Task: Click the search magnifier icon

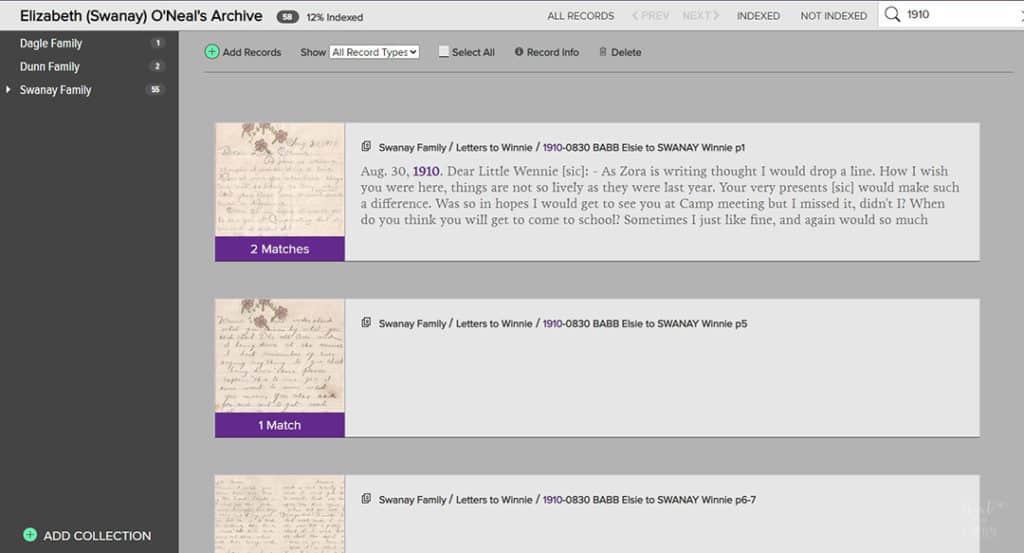Action: 892,14
